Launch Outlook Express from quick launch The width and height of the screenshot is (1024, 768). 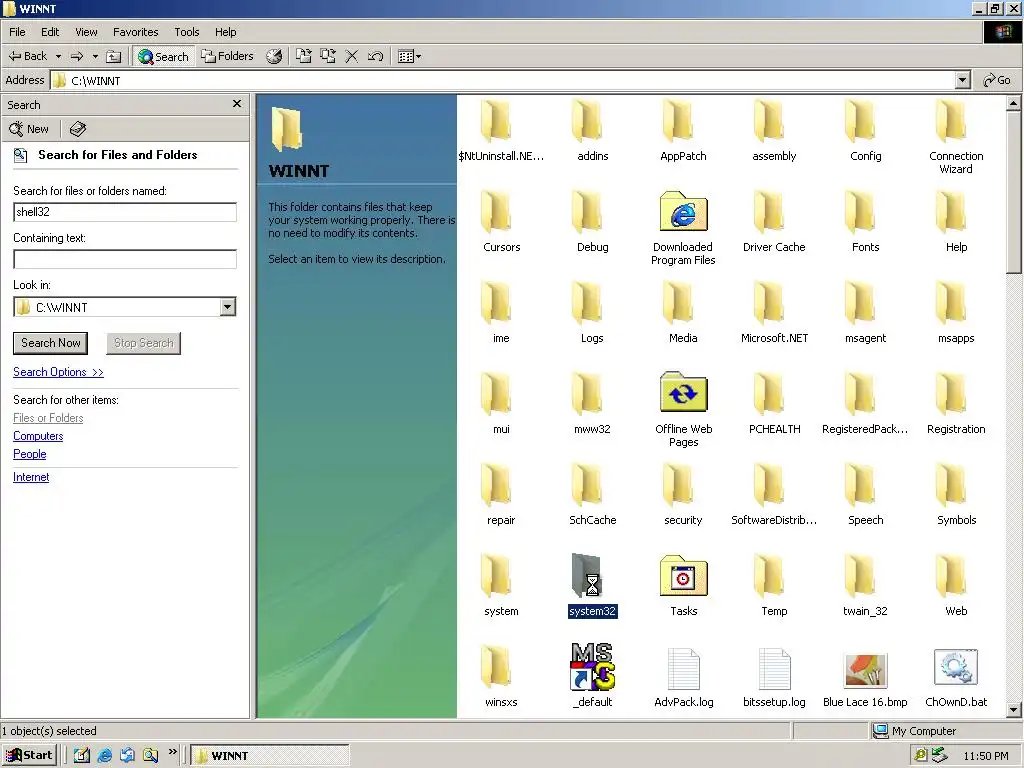tap(127, 756)
